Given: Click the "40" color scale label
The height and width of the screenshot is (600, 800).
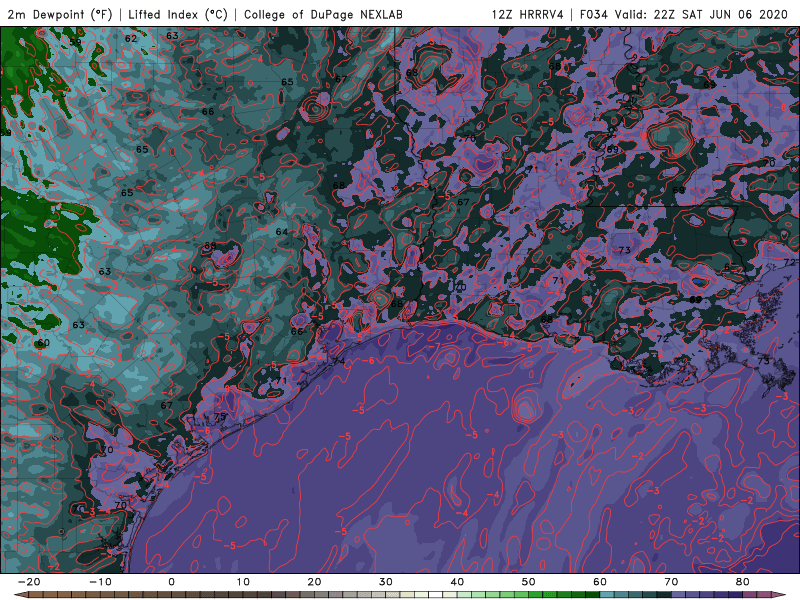Looking at the screenshot, I should click(457, 582).
